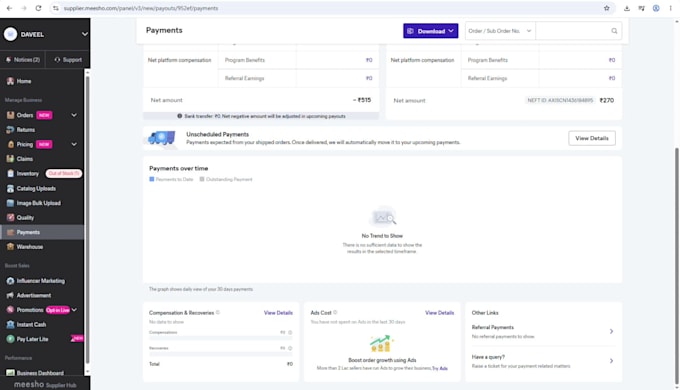This screenshot has height=390, width=680.
Task: Bookmark this page with star icon
Action: (x=607, y=8)
